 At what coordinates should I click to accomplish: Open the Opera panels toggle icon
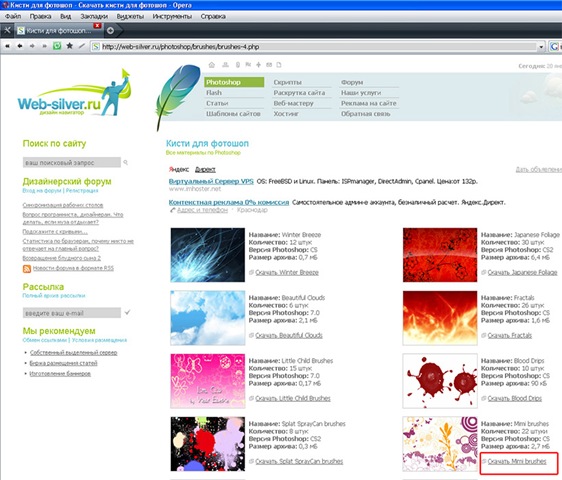coord(7,30)
